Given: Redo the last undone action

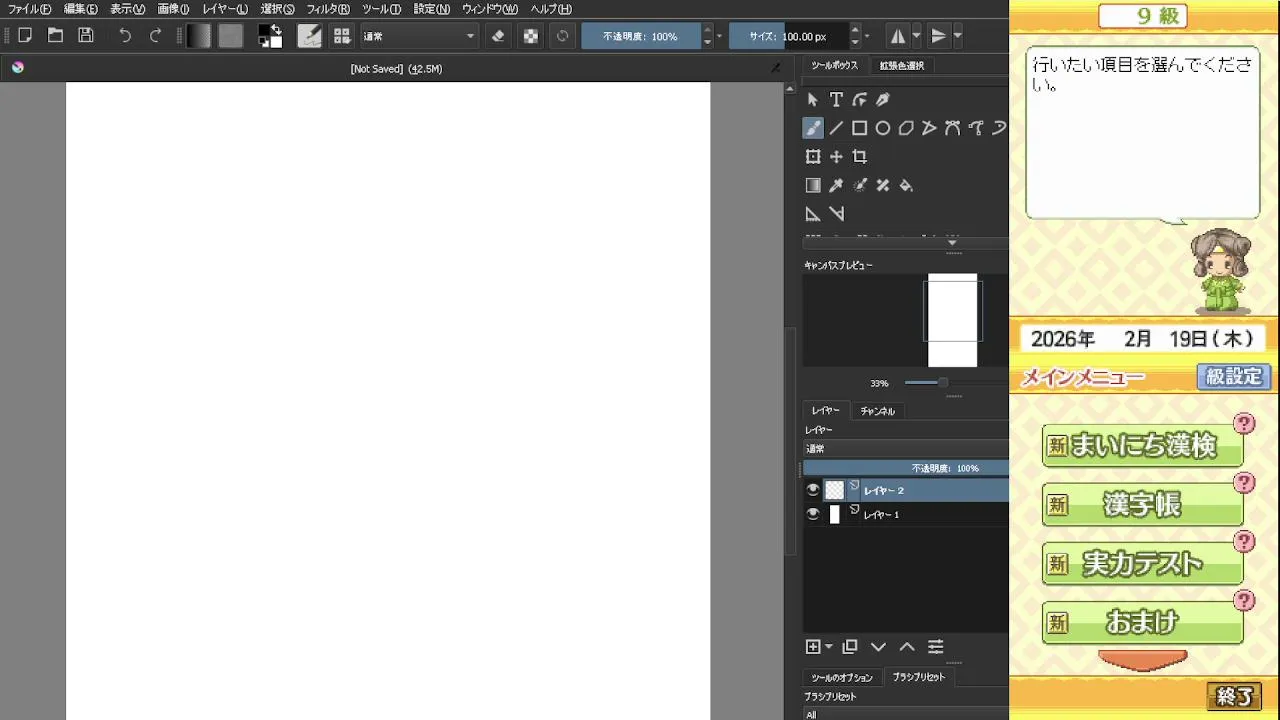Looking at the screenshot, I should tap(155, 36).
